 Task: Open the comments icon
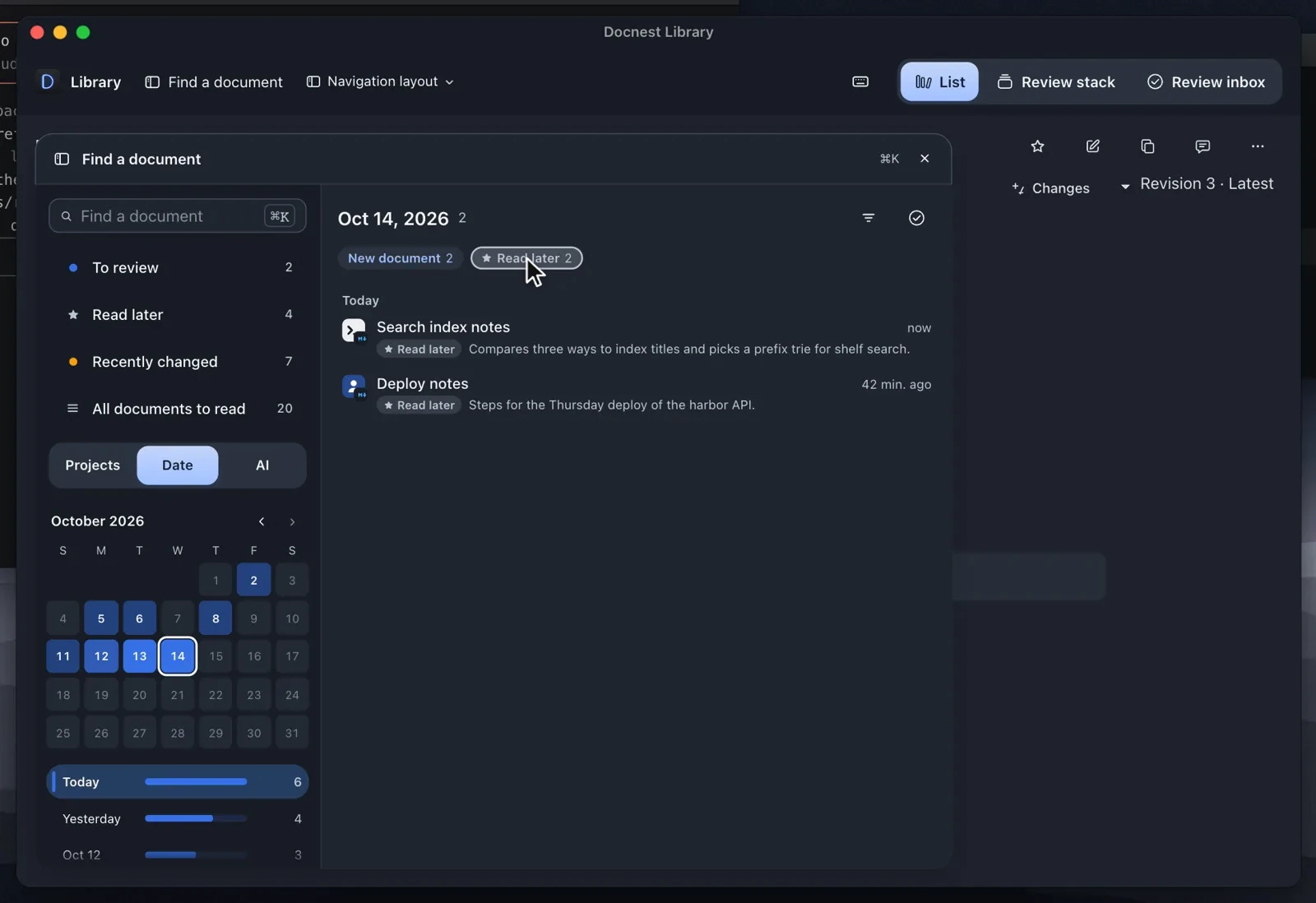point(1202,146)
